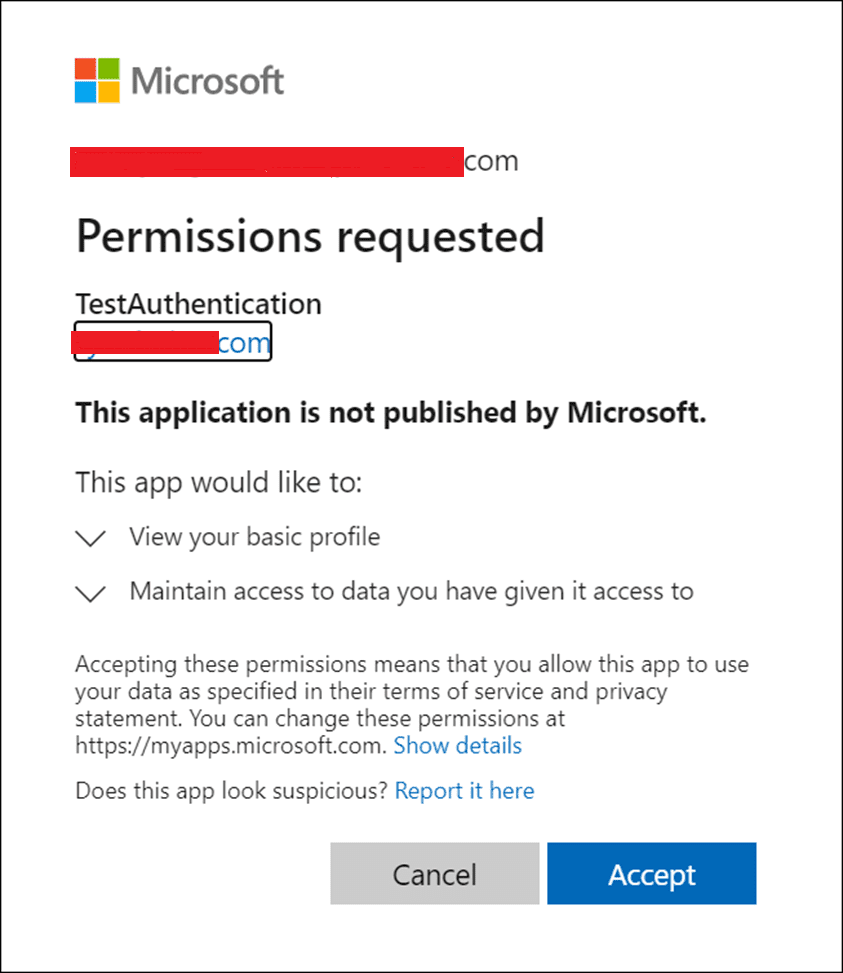Click the "This app would like to:" text

pos(218,483)
